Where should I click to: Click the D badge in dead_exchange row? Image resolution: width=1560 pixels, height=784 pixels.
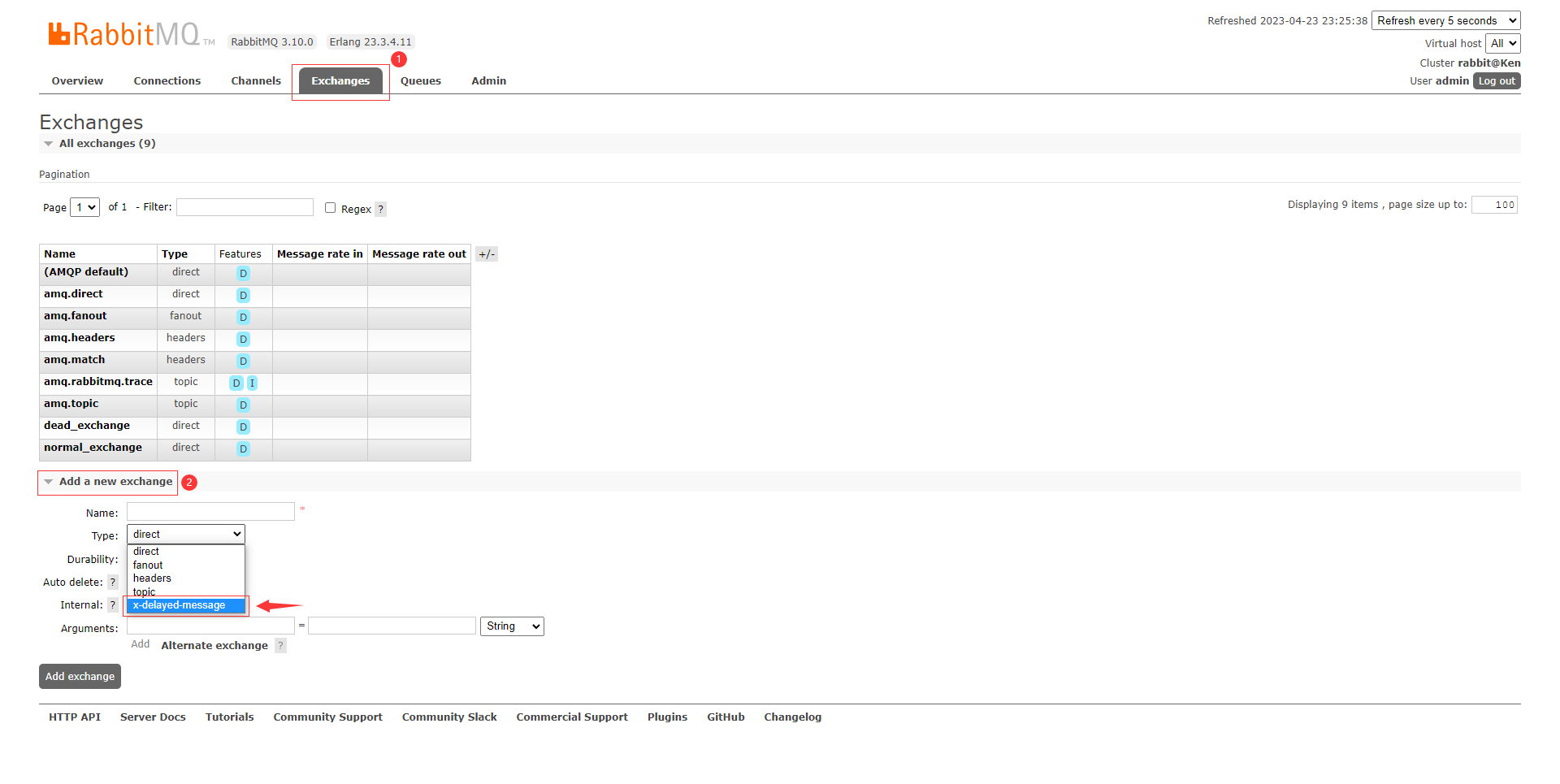(x=243, y=427)
